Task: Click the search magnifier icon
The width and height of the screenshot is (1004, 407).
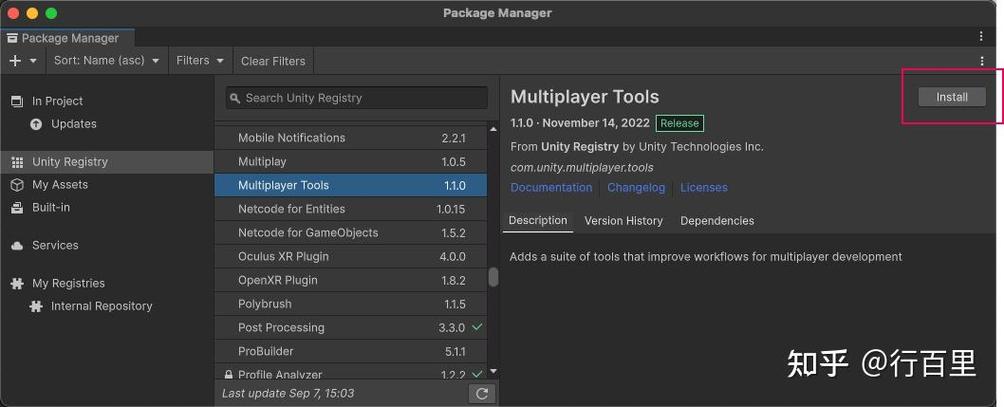Action: pyautogui.click(x=235, y=99)
